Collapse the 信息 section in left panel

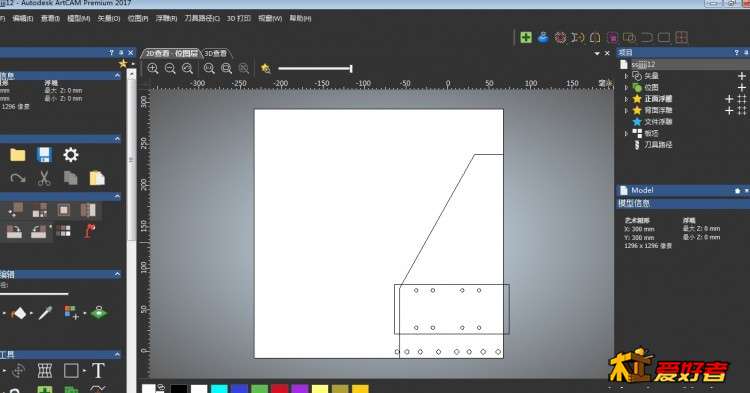[x=117, y=76]
